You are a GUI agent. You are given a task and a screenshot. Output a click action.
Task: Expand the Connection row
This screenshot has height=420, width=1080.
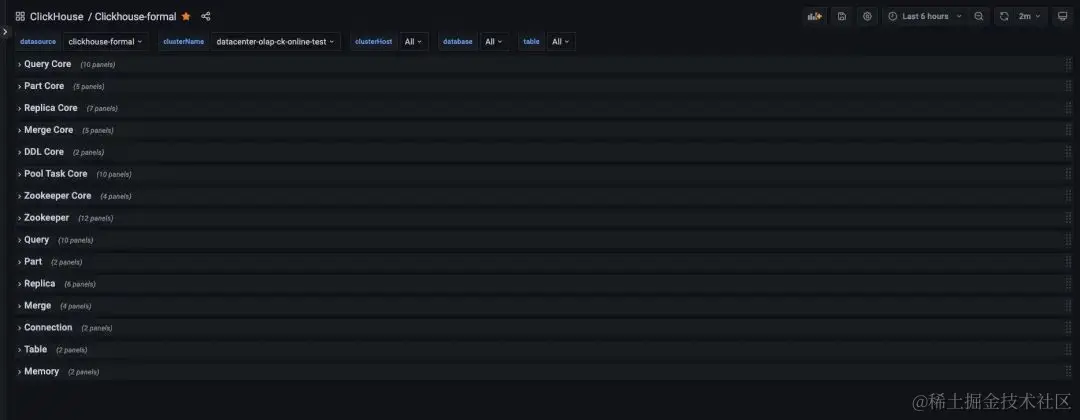pyautogui.click(x=48, y=327)
